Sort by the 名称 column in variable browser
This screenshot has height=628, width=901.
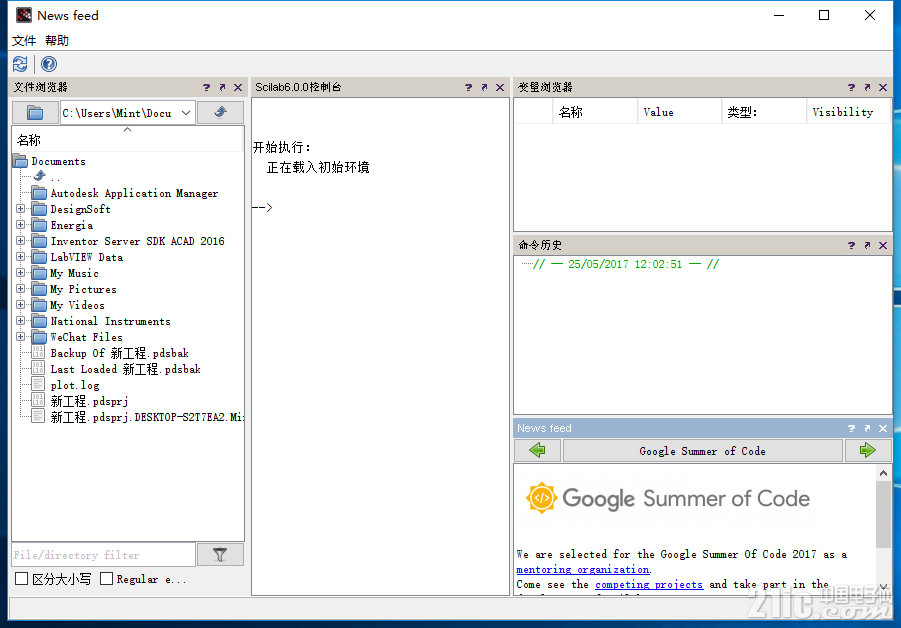point(595,112)
